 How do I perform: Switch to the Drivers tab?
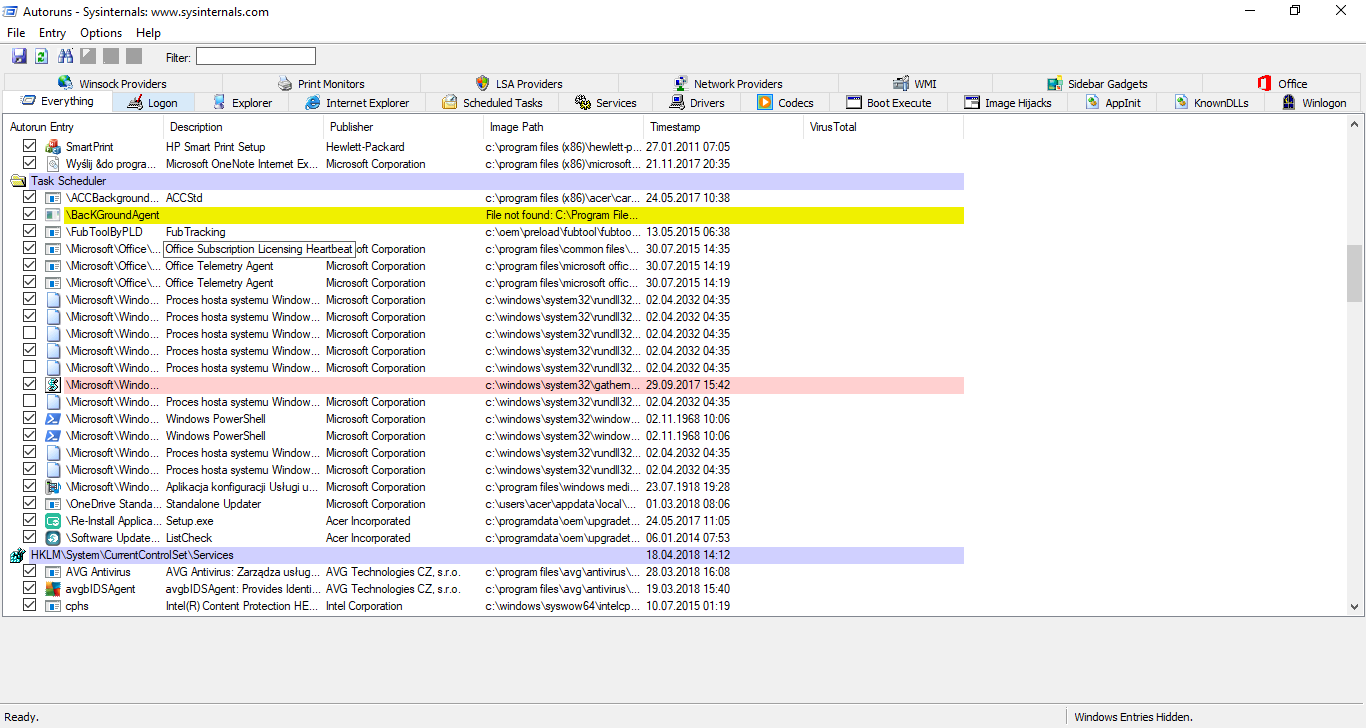tap(698, 102)
